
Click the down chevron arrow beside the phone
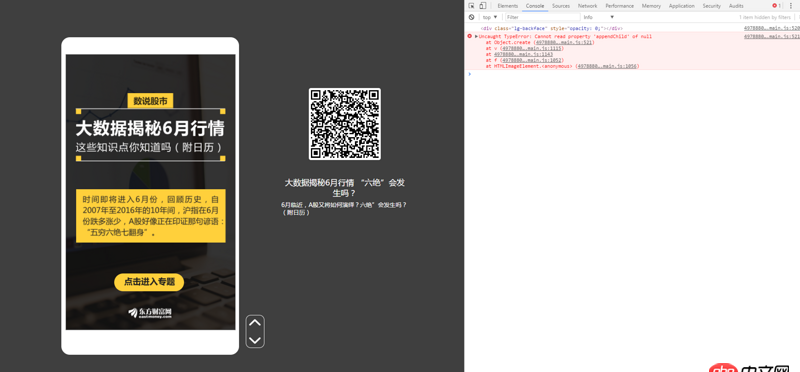pos(255,340)
